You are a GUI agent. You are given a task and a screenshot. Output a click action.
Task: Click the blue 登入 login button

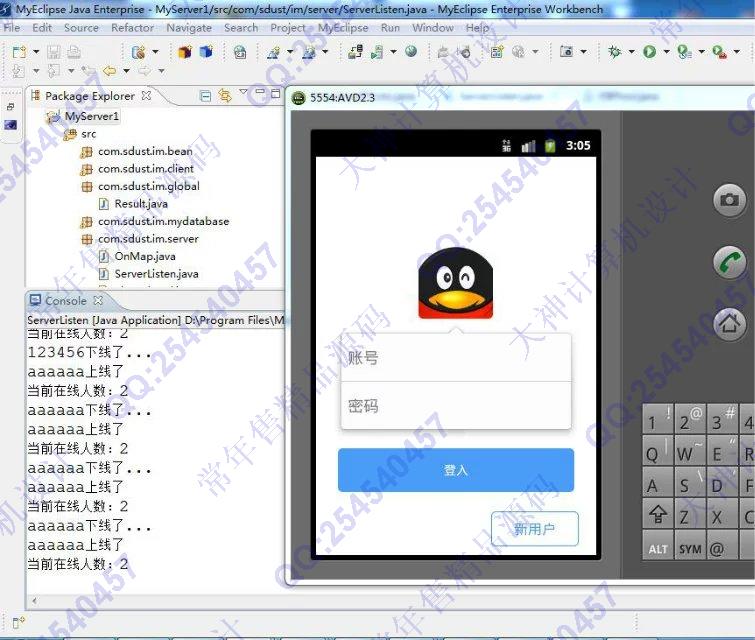click(x=456, y=470)
